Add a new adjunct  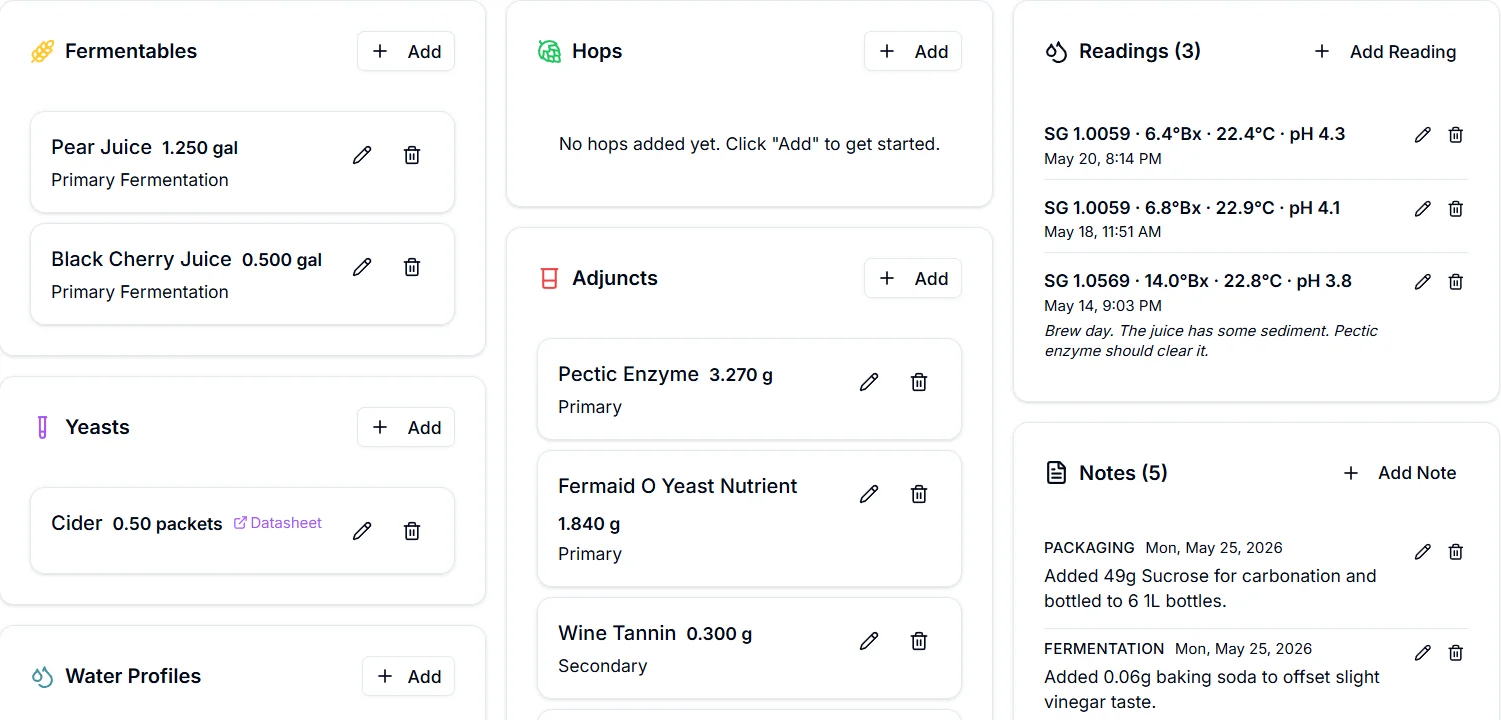point(913,279)
